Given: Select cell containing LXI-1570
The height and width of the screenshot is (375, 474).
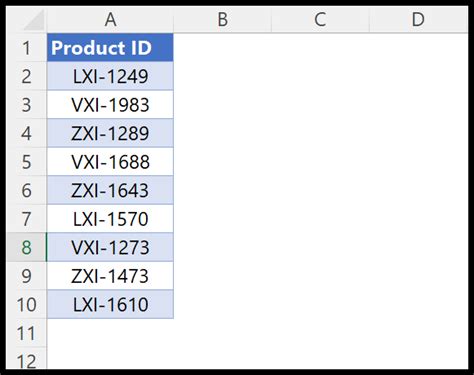Looking at the screenshot, I should point(110,219).
